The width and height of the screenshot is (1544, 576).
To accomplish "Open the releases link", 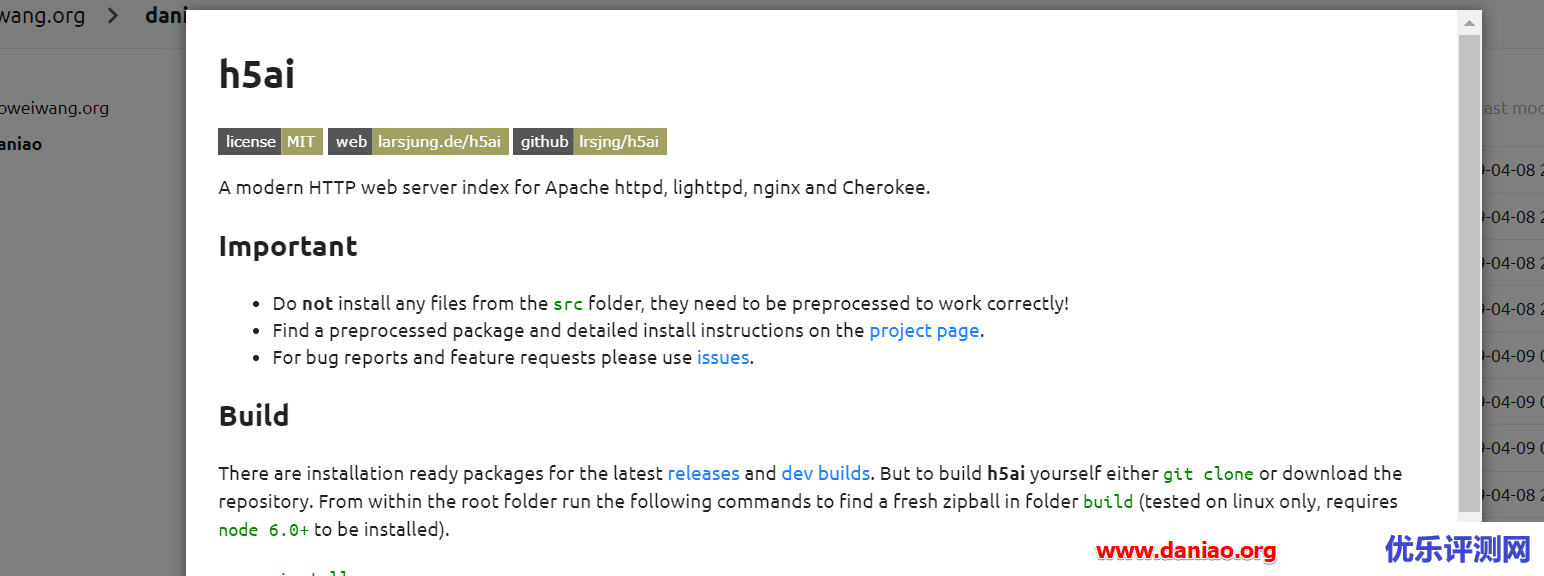I will [703, 473].
